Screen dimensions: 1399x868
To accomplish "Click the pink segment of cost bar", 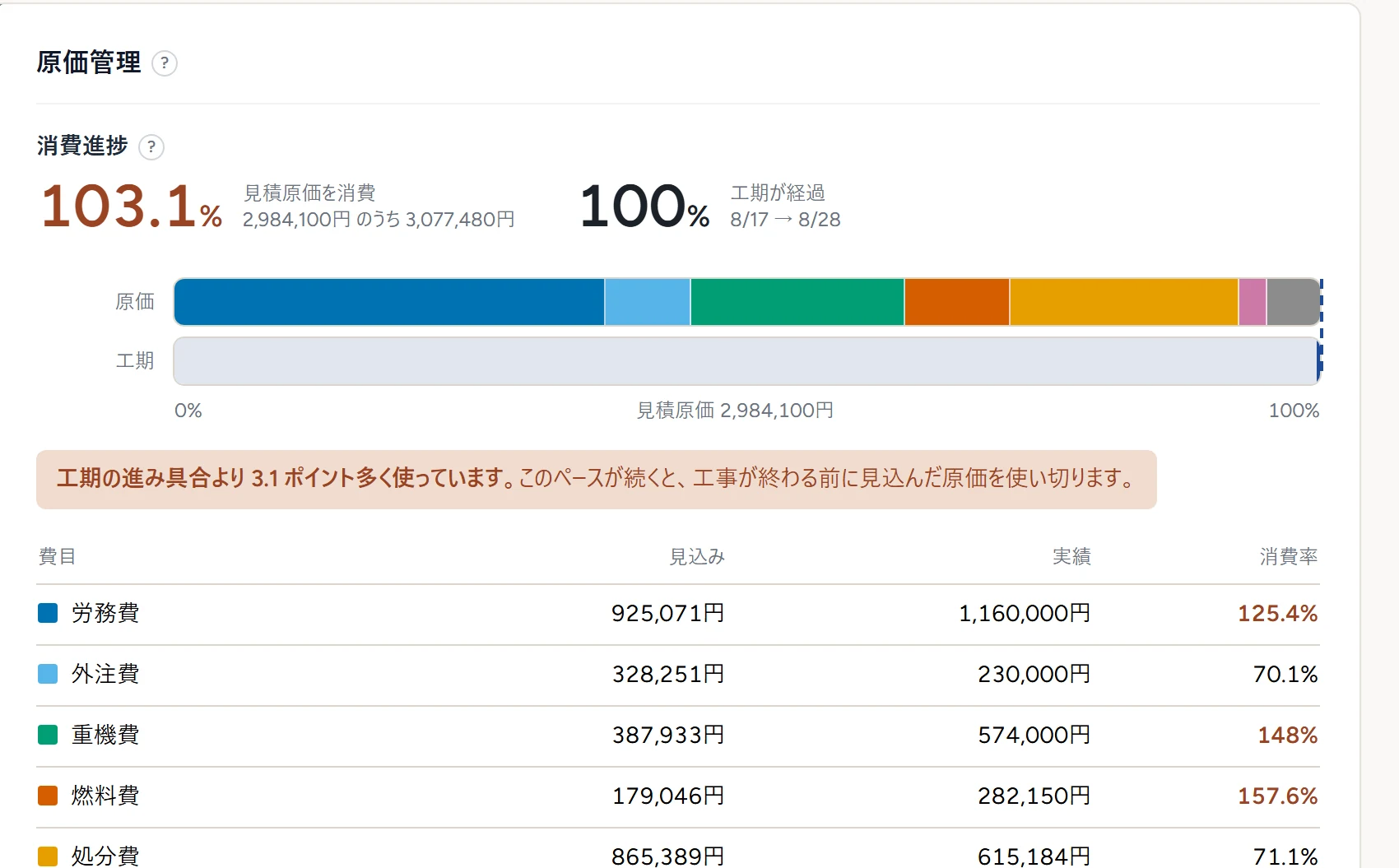I will (x=1253, y=302).
